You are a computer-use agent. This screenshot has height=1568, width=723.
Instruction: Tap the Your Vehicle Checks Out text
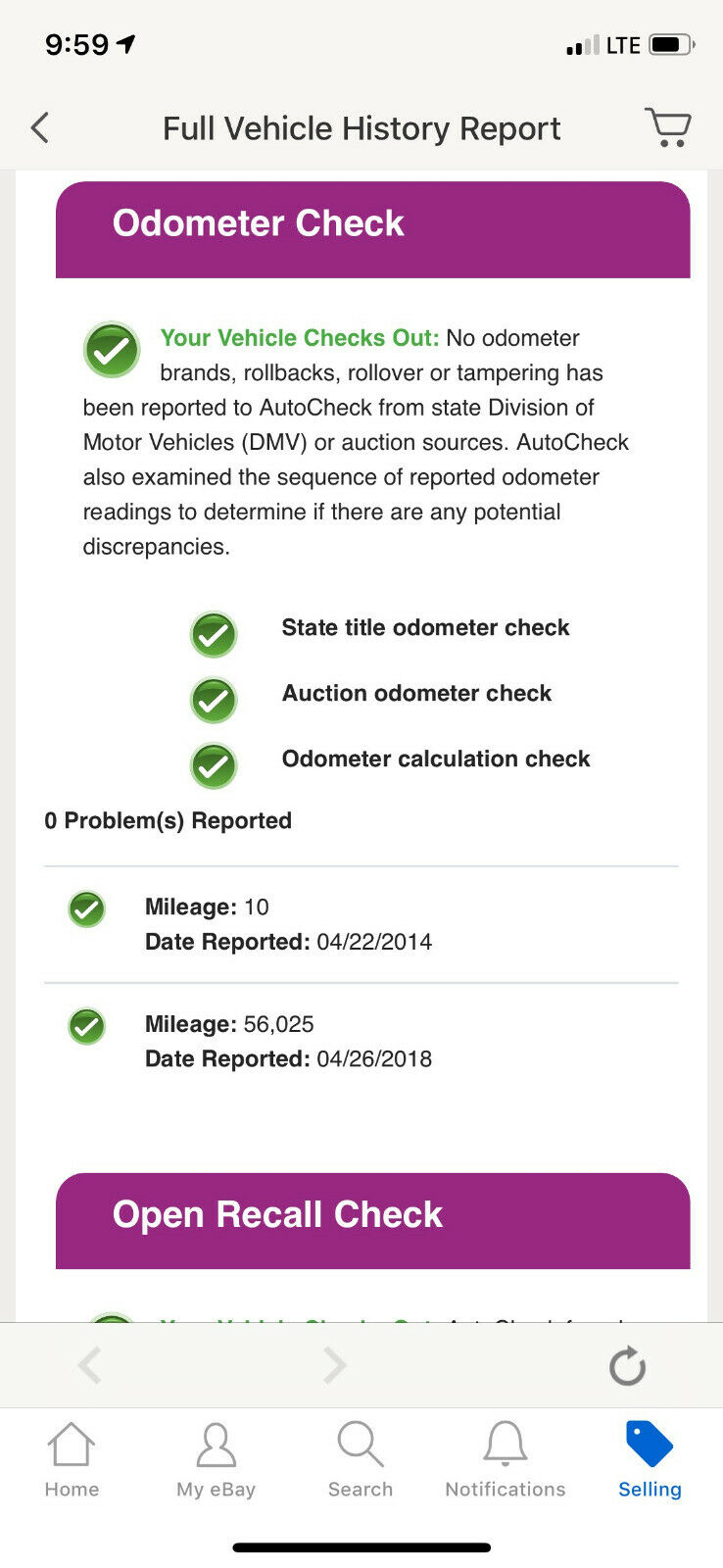[299, 338]
